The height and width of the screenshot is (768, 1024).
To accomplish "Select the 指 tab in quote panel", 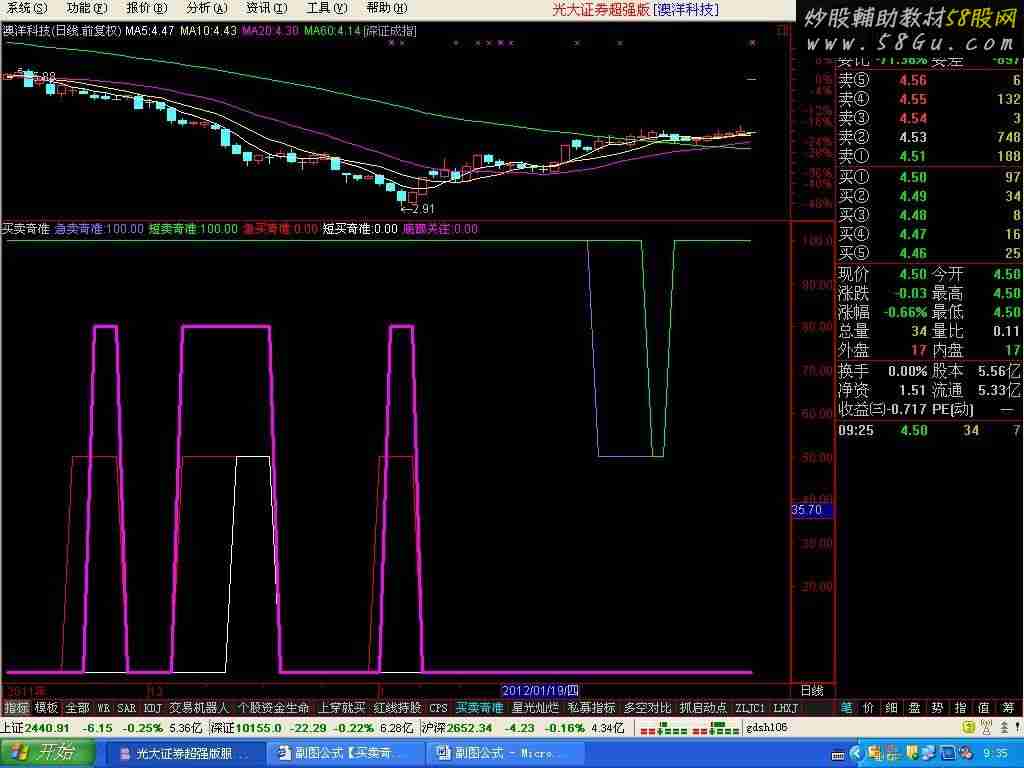I will [x=960, y=707].
